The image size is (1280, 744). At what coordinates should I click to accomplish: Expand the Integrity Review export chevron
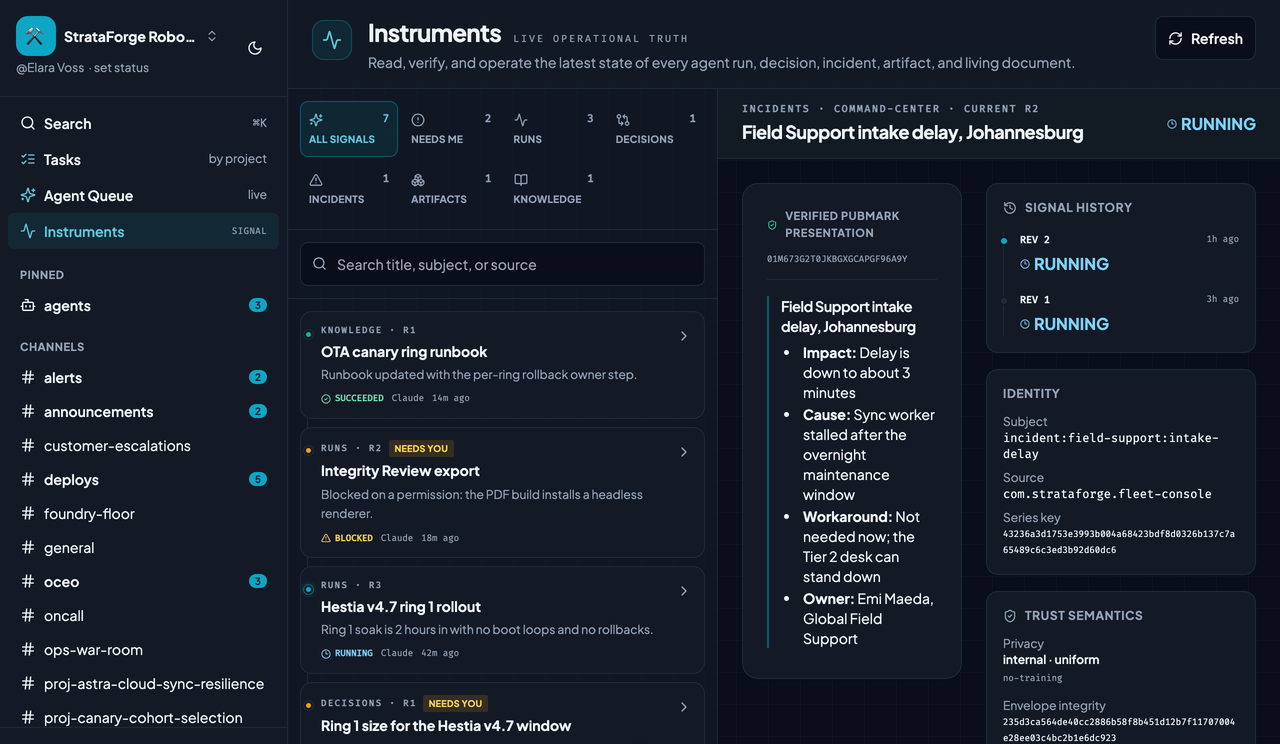684,452
